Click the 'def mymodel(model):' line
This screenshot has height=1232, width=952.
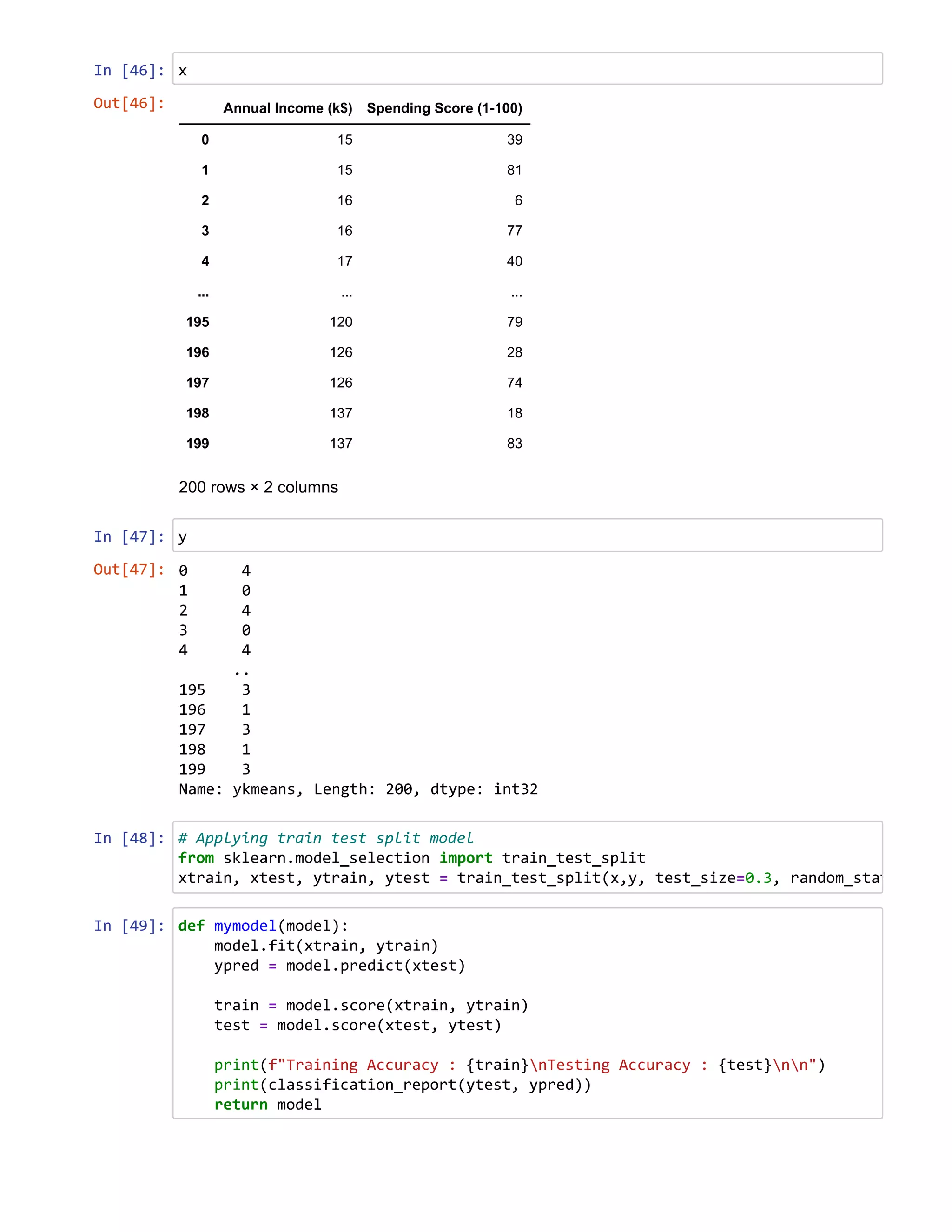[264, 926]
